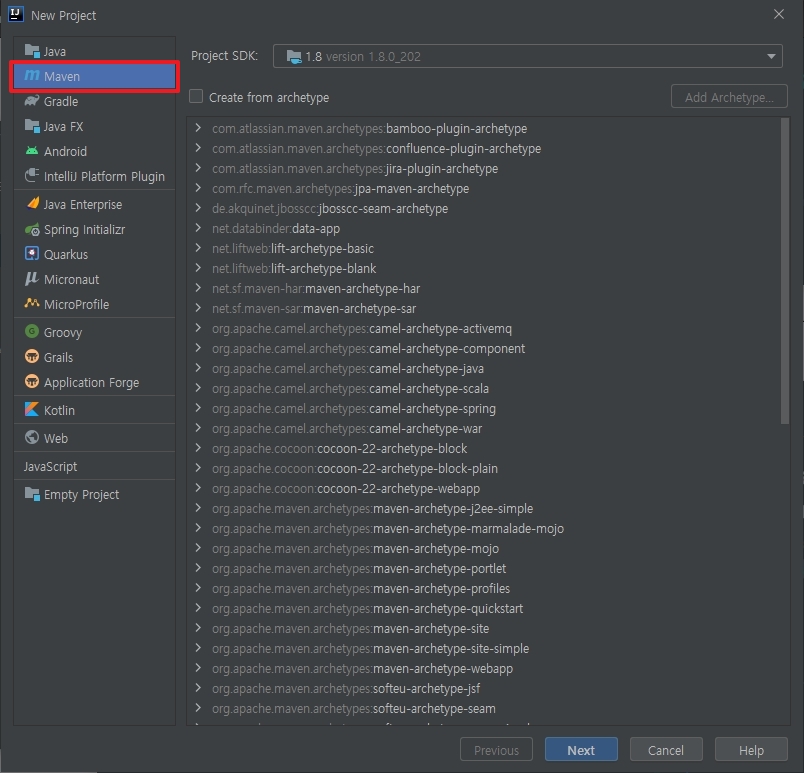Select the Java project type icon

tap(32, 51)
